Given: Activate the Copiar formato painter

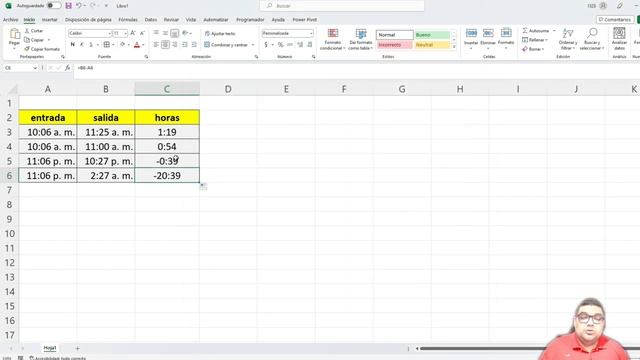Looking at the screenshot, I should pyautogui.click(x=42, y=49).
